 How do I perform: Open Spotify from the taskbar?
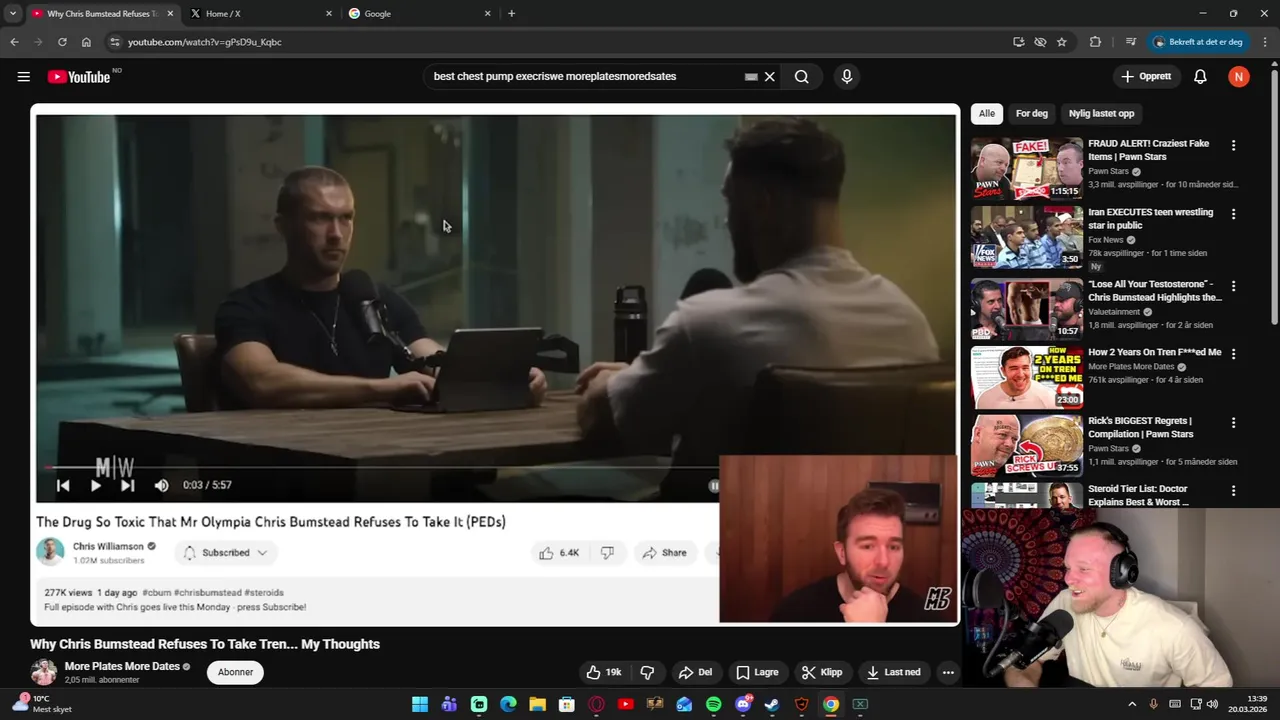pyautogui.click(x=713, y=705)
